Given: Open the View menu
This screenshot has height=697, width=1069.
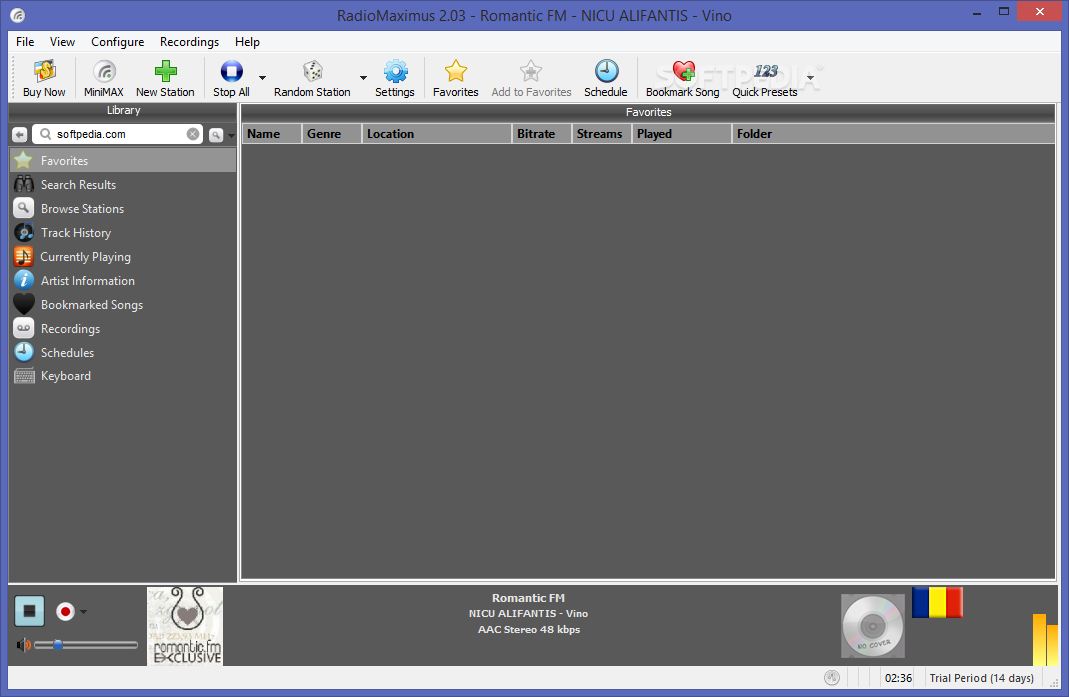Looking at the screenshot, I should pyautogui.click(x=62, y=42).
